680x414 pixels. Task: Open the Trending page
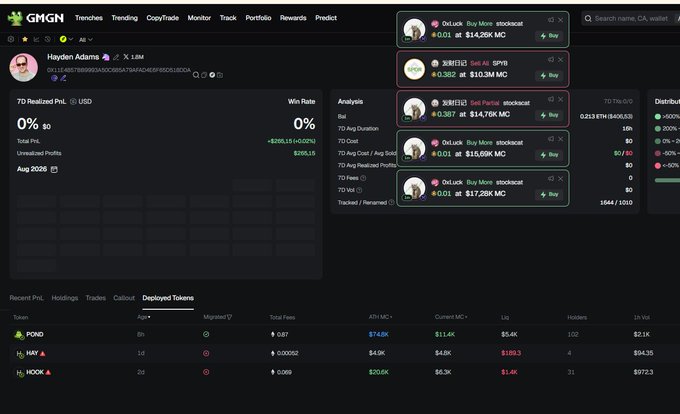(x=124, y=18)
